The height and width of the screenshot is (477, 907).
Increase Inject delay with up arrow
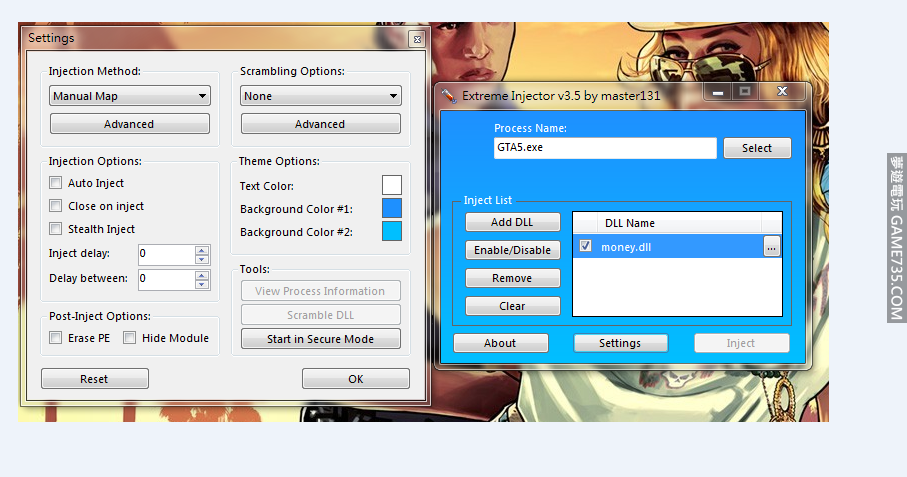point(202,250)
